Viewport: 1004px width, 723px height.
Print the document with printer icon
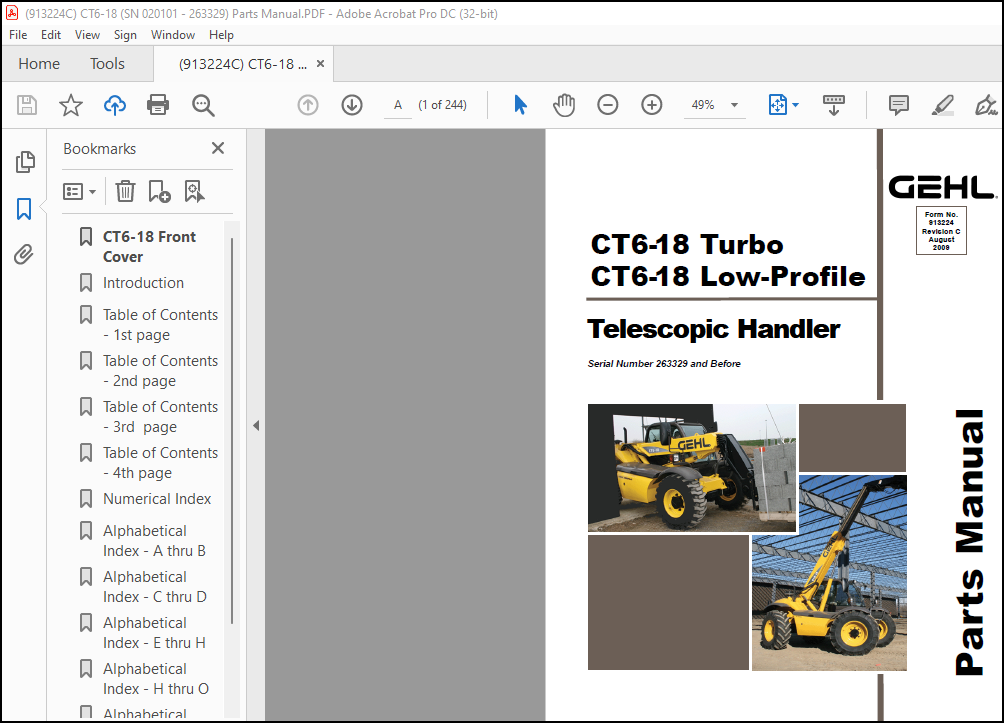point(158,104)
